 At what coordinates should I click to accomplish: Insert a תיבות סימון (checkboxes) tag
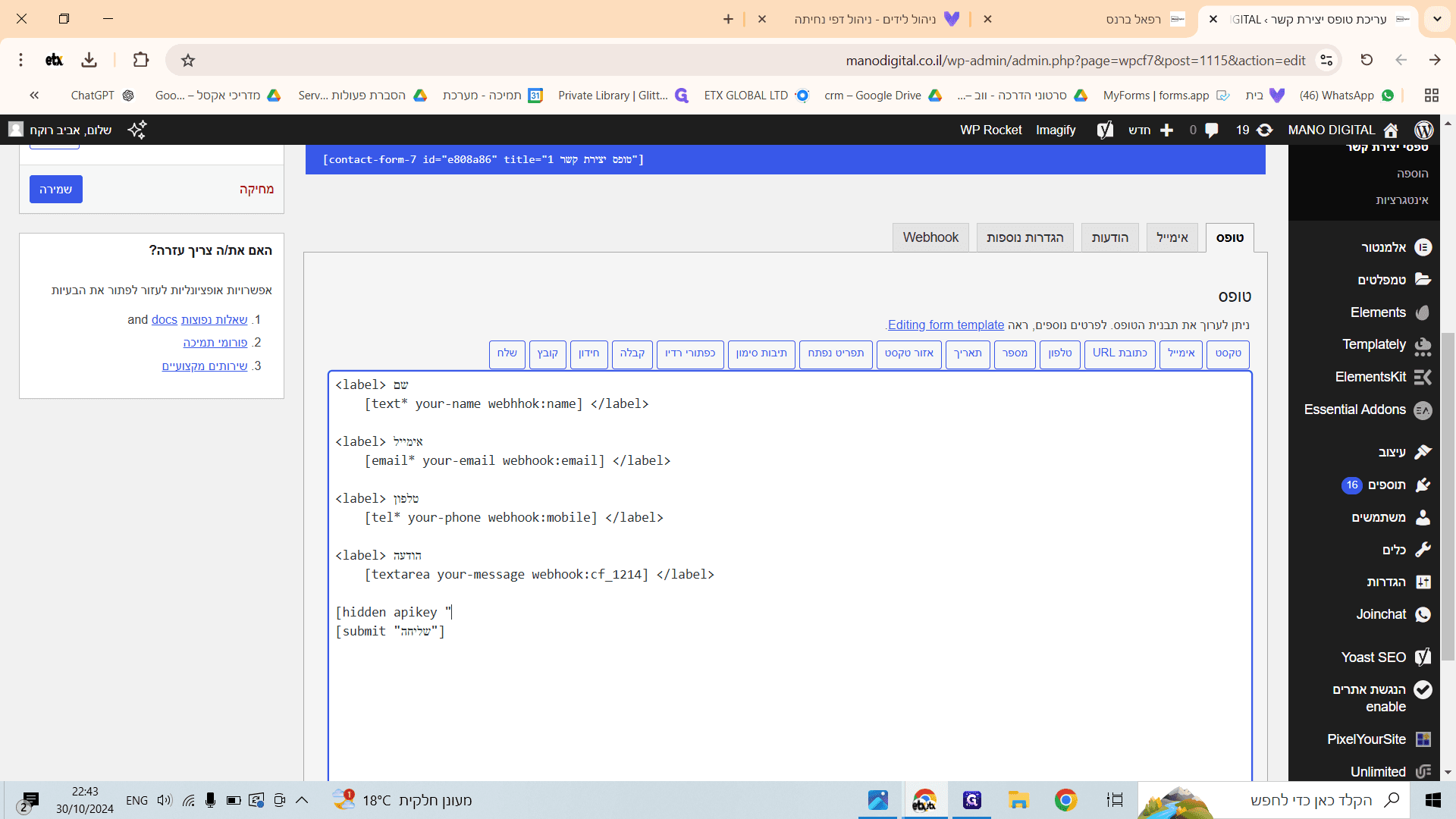tap(761, 354)
